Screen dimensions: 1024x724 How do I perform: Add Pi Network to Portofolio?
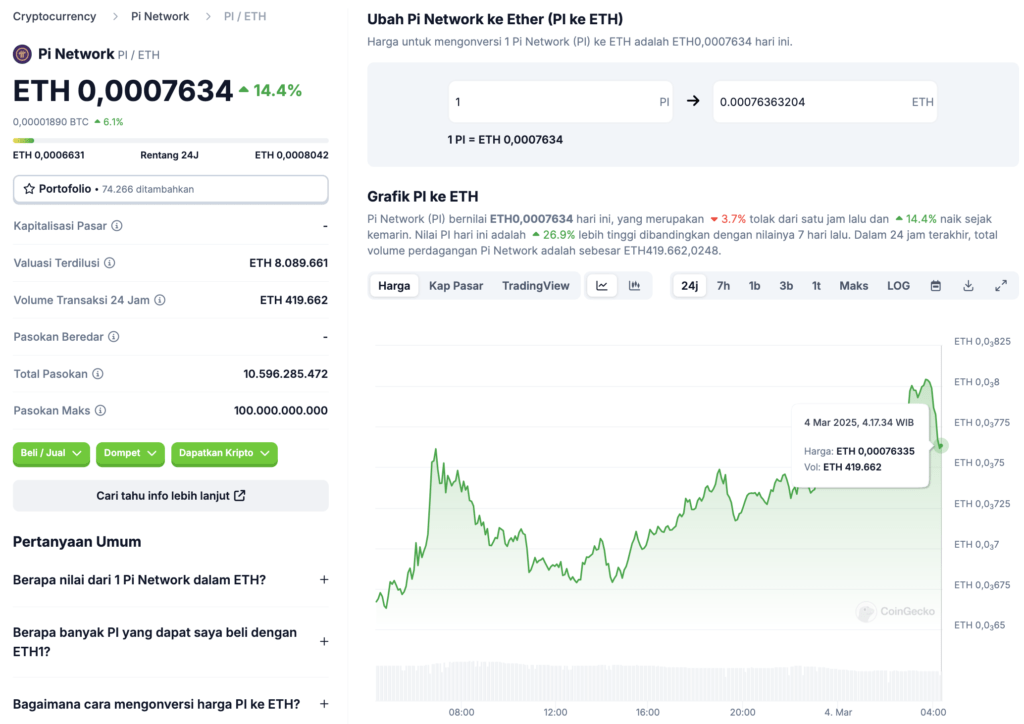pos(170,189)
